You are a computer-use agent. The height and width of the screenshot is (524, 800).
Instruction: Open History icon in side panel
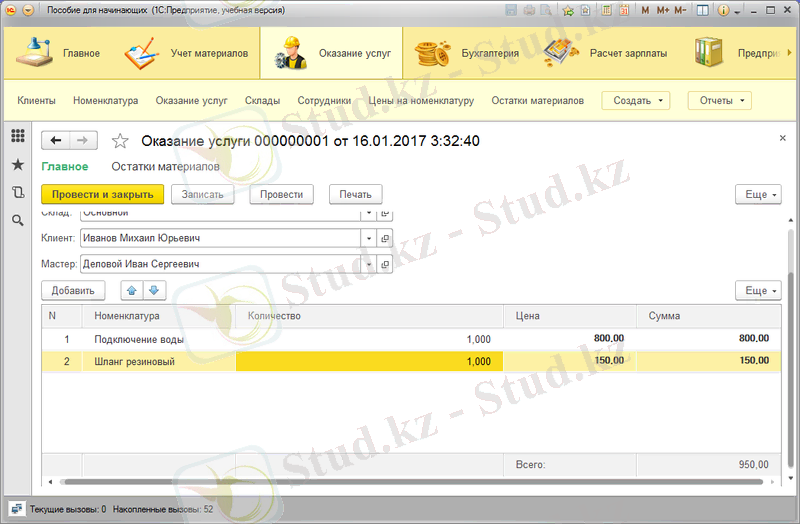18,192
